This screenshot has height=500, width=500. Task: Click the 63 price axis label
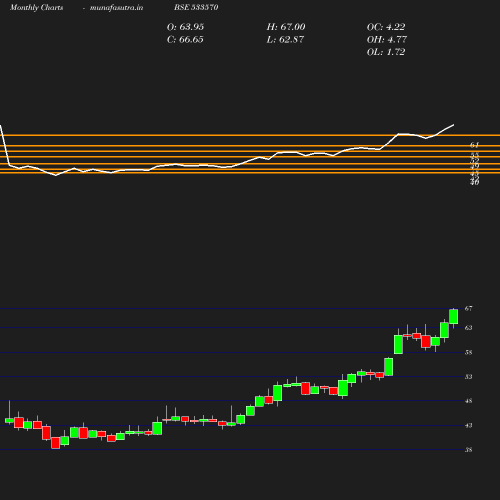tap(468, 328)
